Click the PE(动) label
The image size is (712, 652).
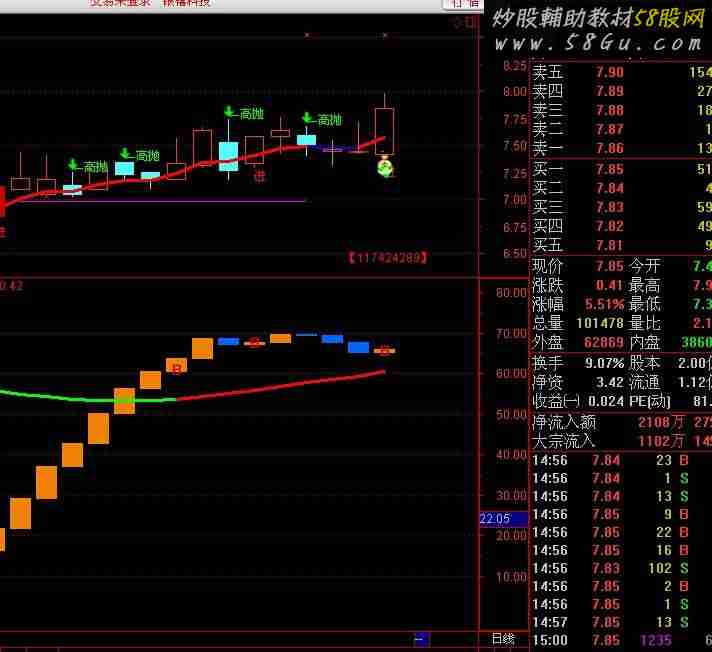[650, 401]
